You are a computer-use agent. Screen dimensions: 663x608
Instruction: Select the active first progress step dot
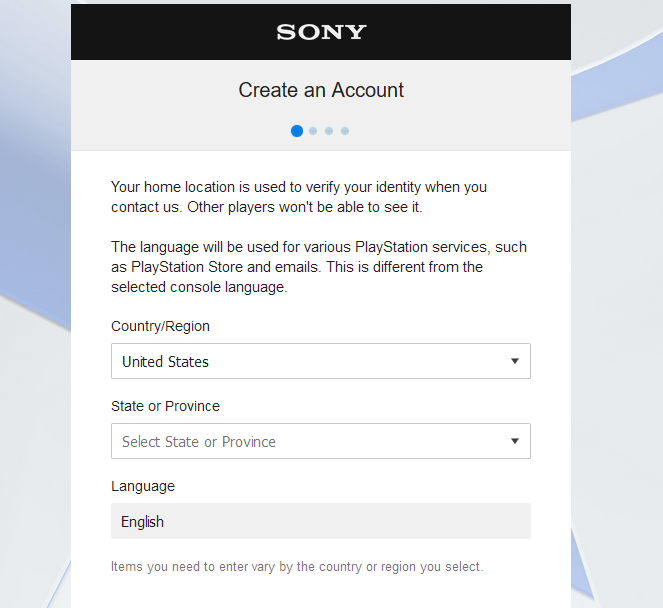pyautogui.click(x=297, y=131)
